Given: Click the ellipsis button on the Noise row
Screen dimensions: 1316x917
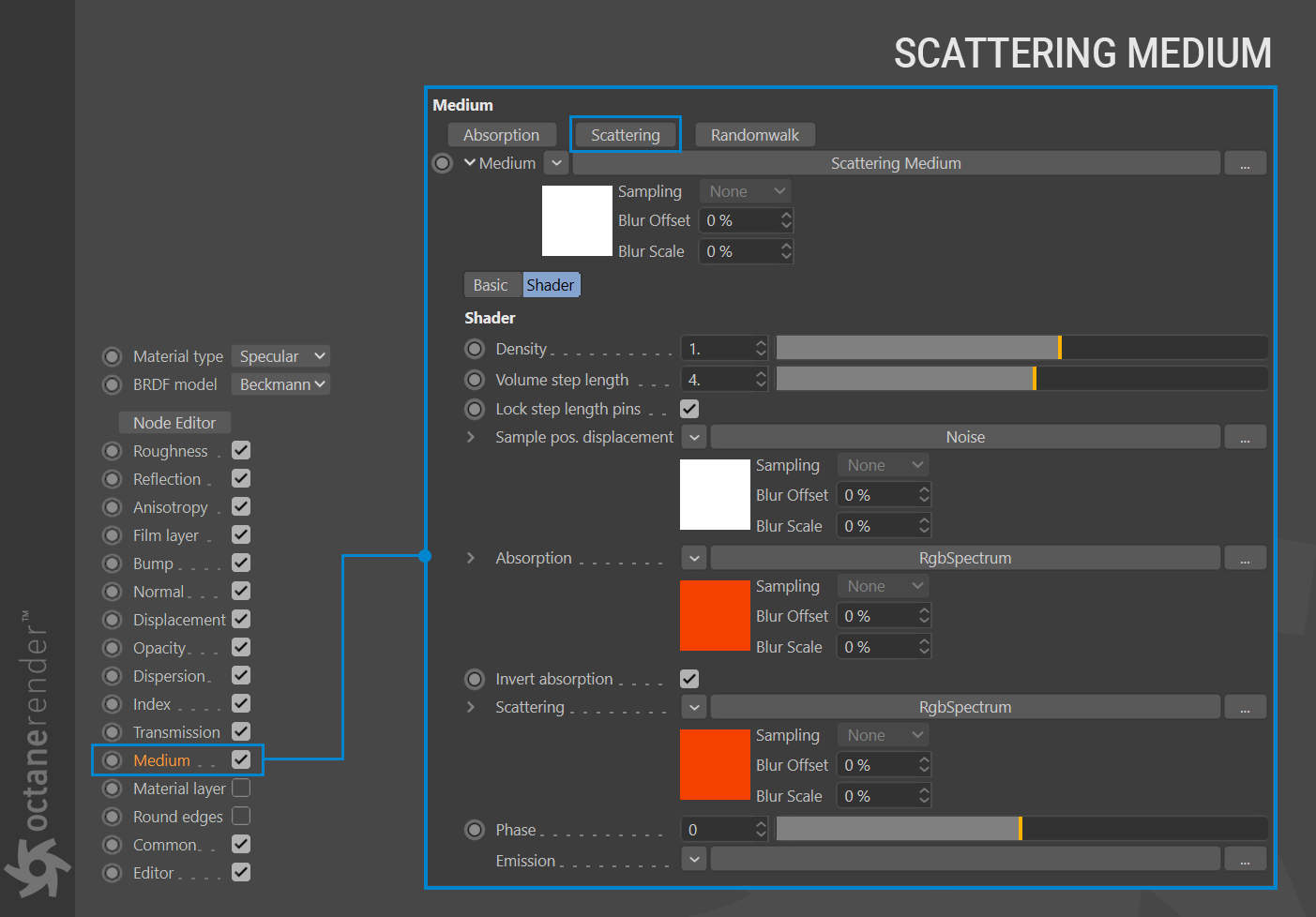Looking at the screenshot, I should 1245,437.
